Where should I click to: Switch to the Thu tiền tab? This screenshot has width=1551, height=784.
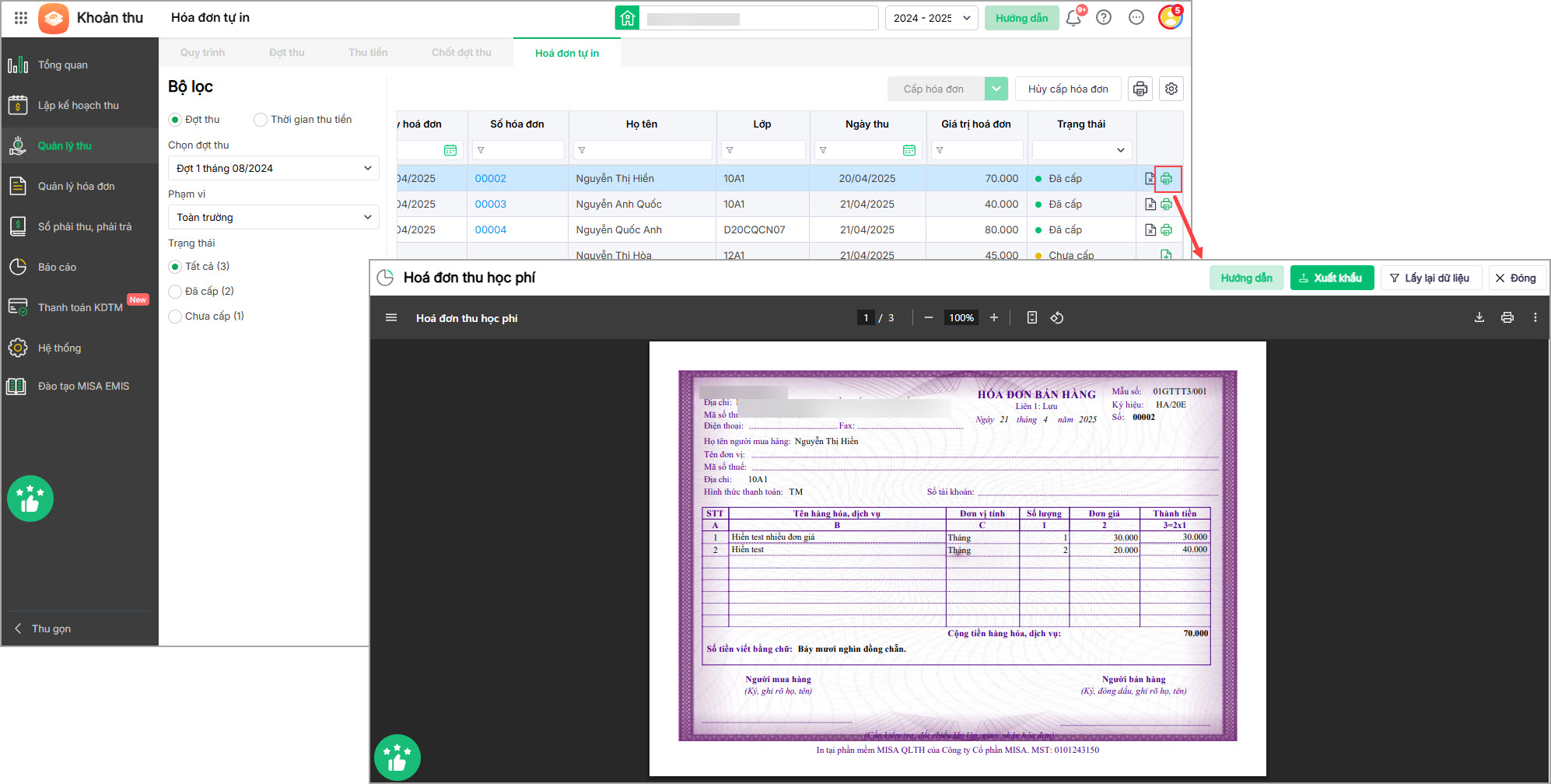[x=368, y=53]
